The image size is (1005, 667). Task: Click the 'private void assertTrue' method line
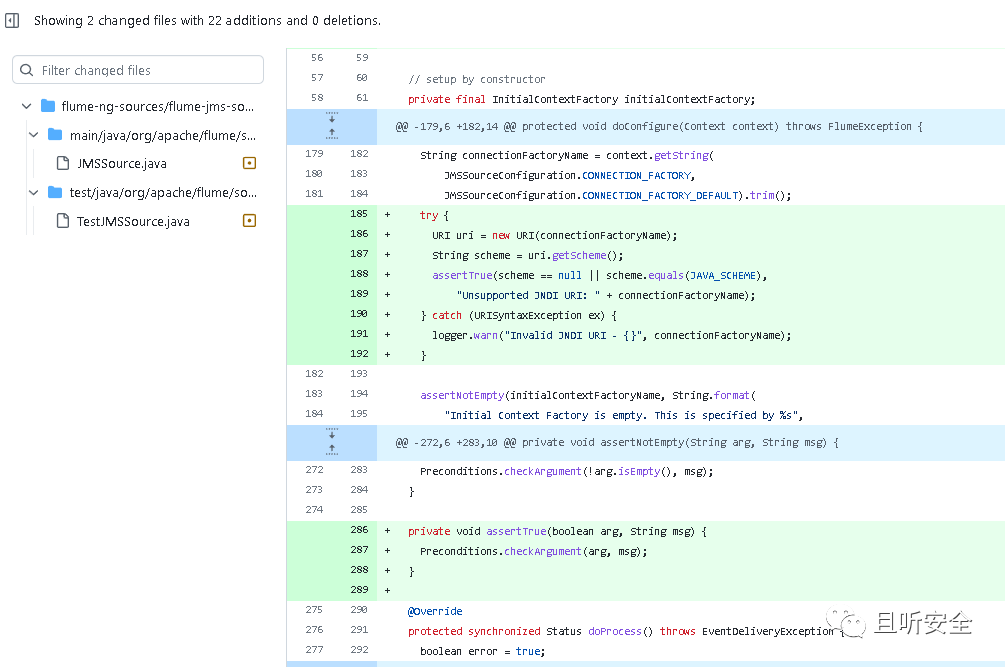pyautogui.click(x=557, y=532)
